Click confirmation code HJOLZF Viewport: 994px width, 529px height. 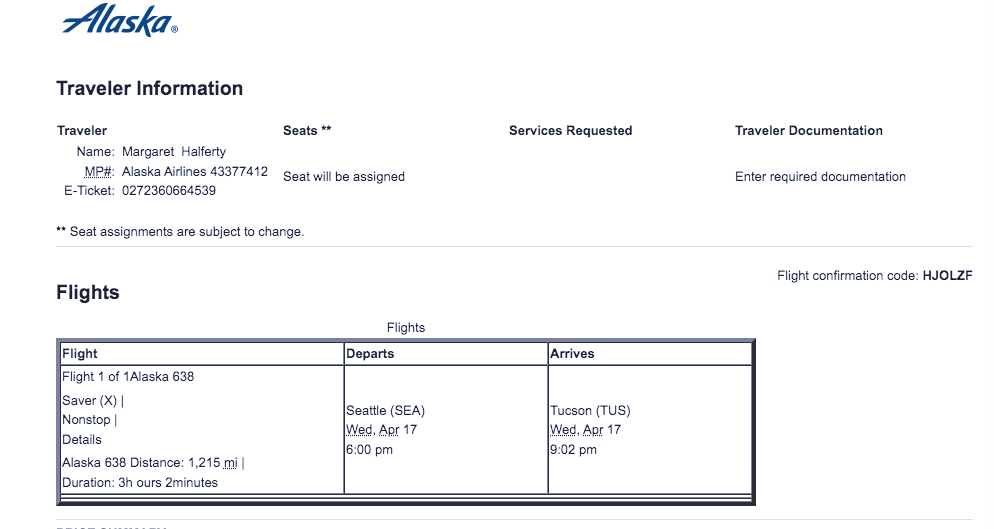click(x=947, y=276)
